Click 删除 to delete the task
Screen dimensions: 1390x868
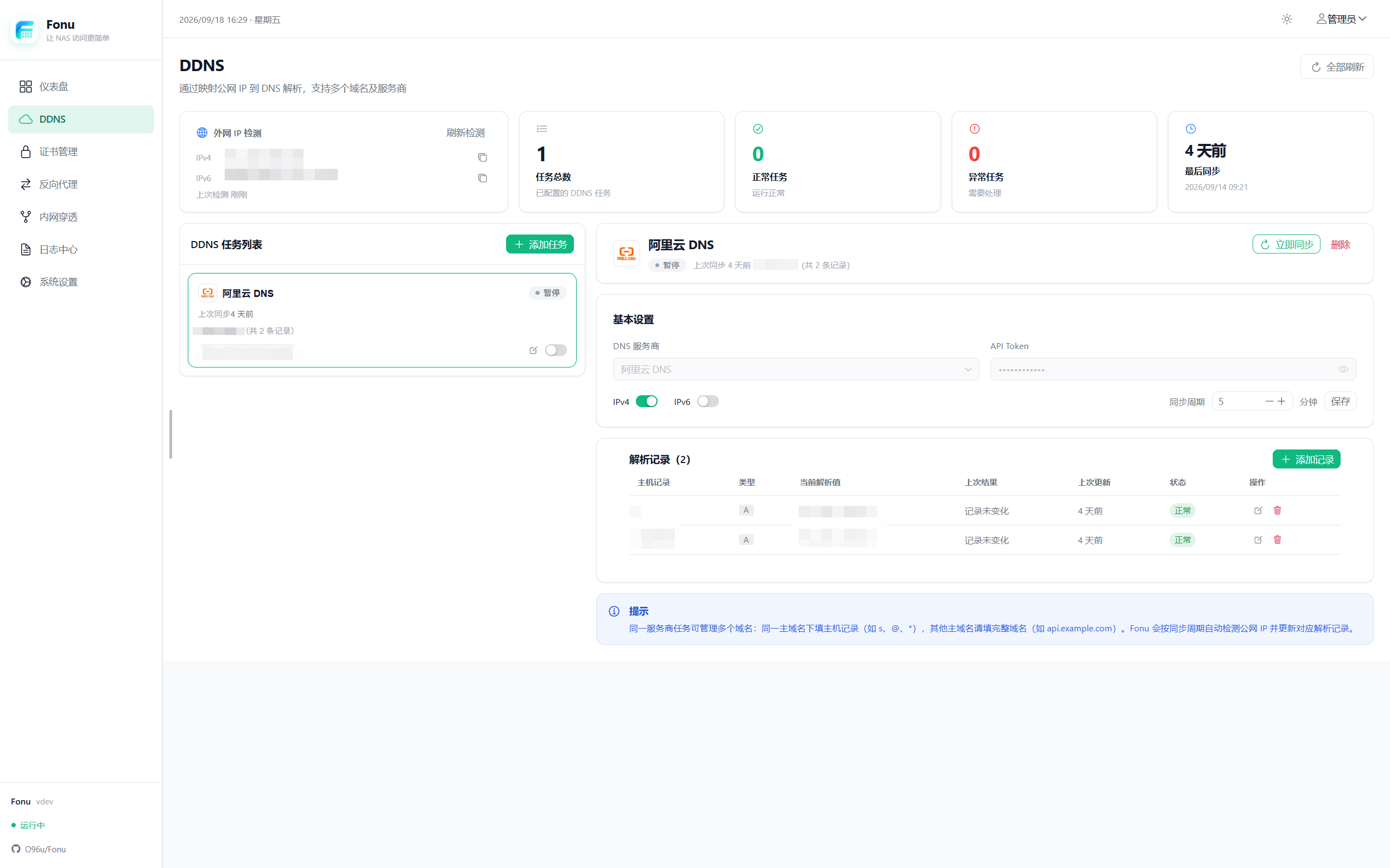click(1340, 245)
